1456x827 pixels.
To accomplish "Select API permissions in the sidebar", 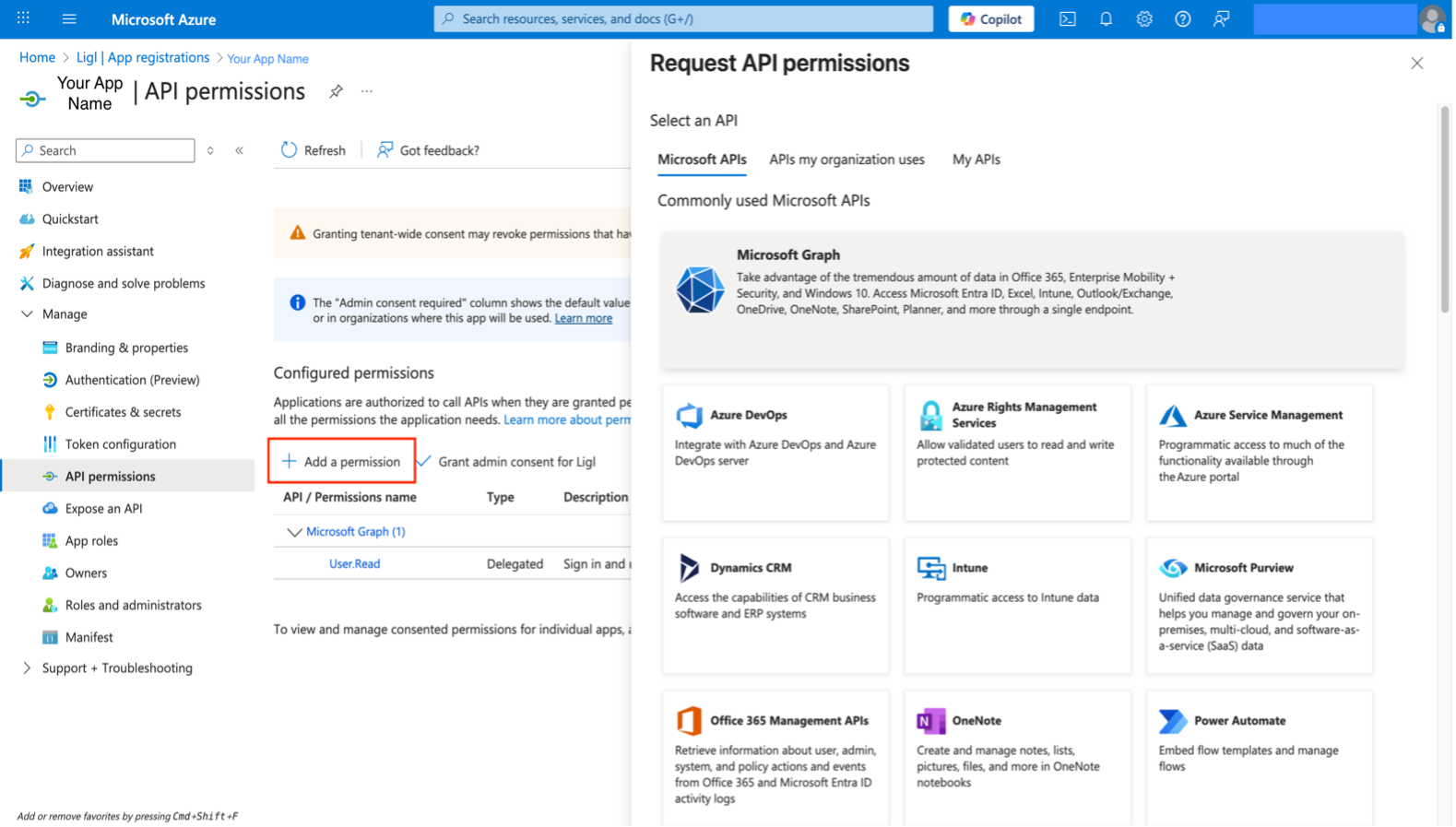I will (x=127, y=477).
